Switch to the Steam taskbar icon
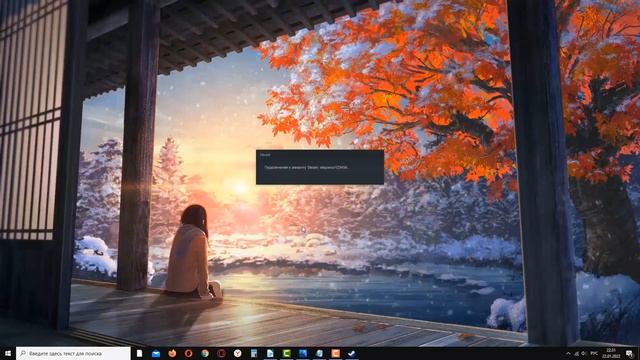Image resolution: width=640 pixels, height=360 pixels. pos(351,353)
